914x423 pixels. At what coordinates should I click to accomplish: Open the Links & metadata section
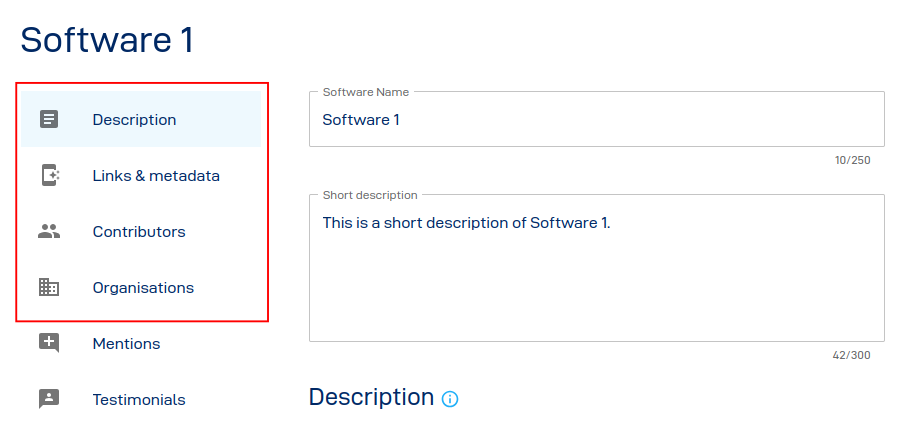[156, 176]
